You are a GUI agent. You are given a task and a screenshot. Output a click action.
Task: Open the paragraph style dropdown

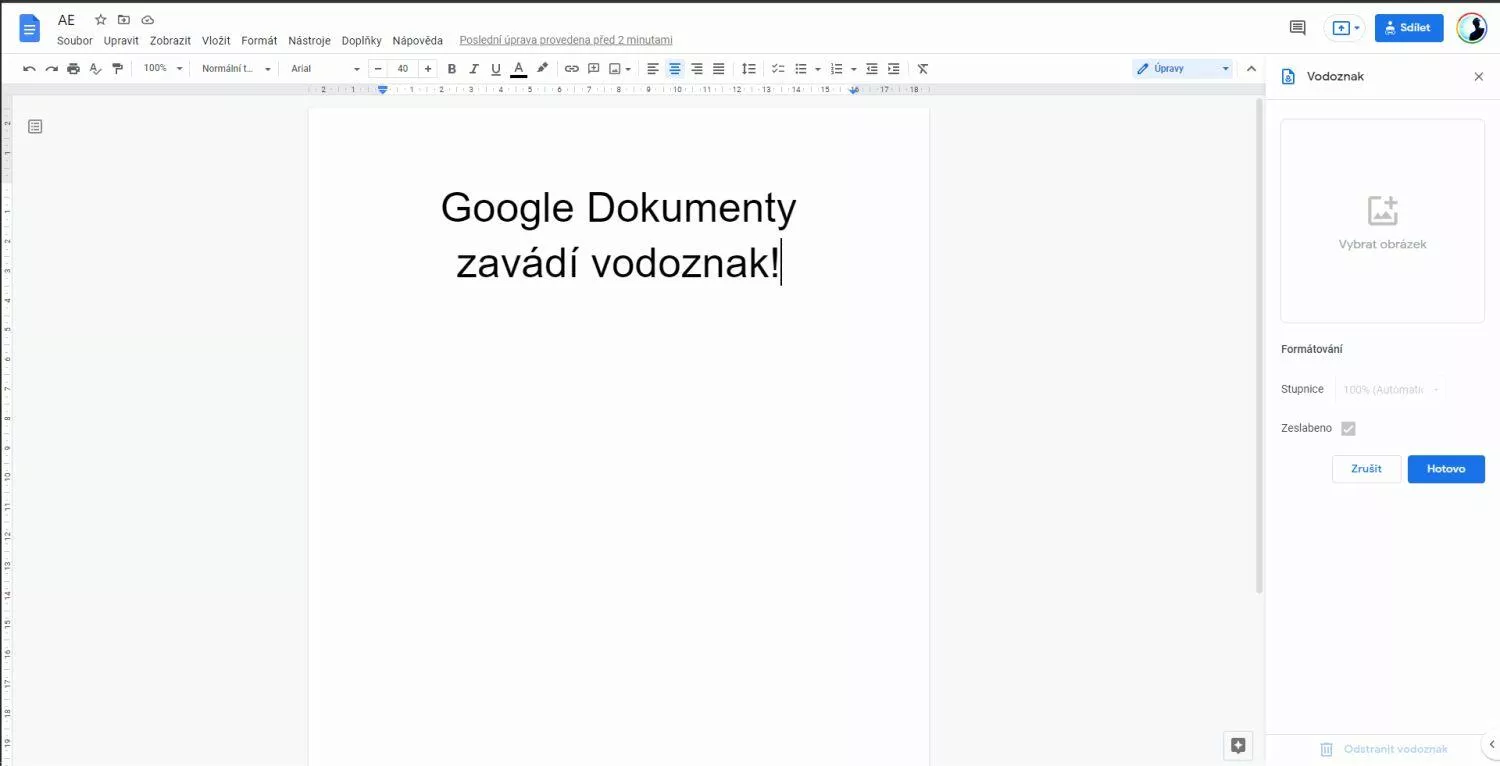(236, 69)
